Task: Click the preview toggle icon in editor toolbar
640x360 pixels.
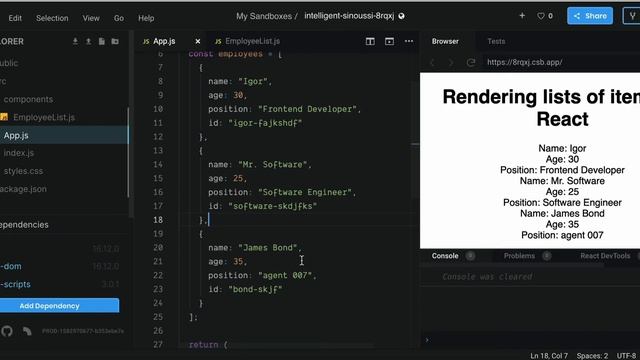Action: click(389, 41)
